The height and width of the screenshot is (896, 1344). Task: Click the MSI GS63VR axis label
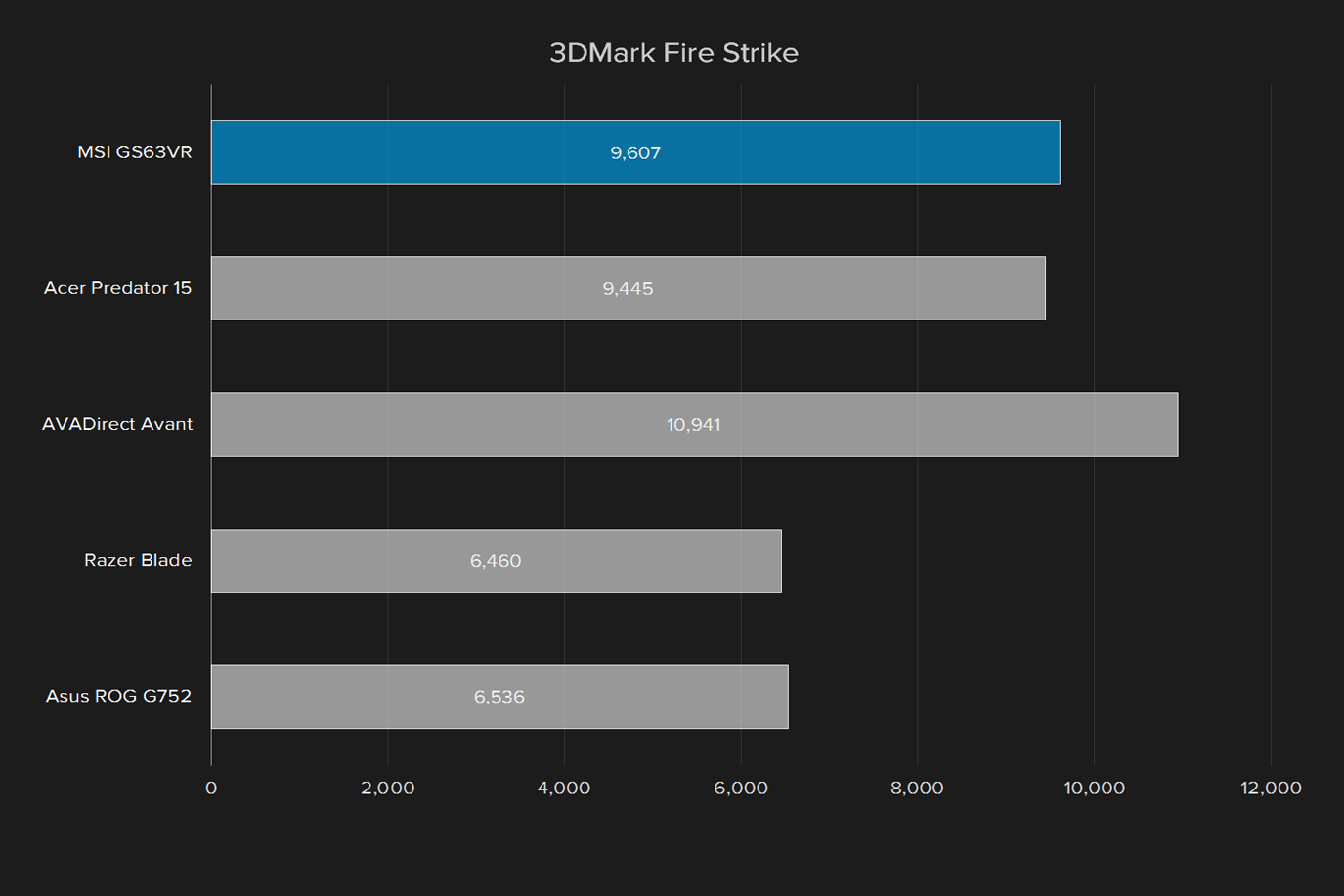135,152
